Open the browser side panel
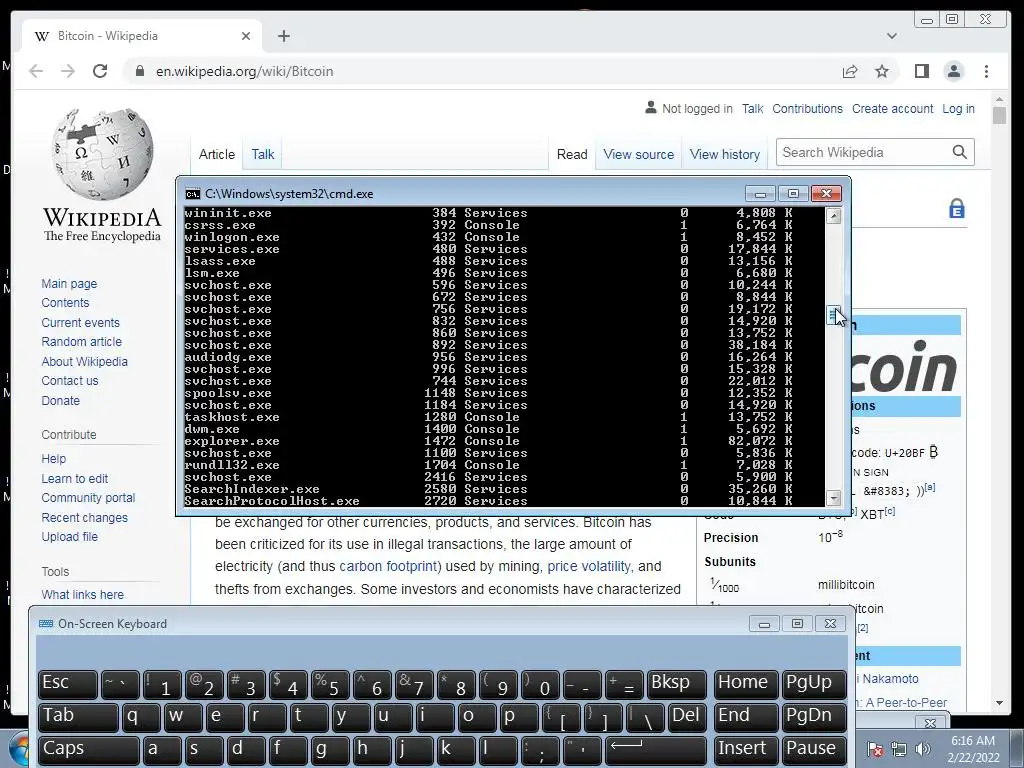The width and height of the screenshot is (1024, 768). 921,71
